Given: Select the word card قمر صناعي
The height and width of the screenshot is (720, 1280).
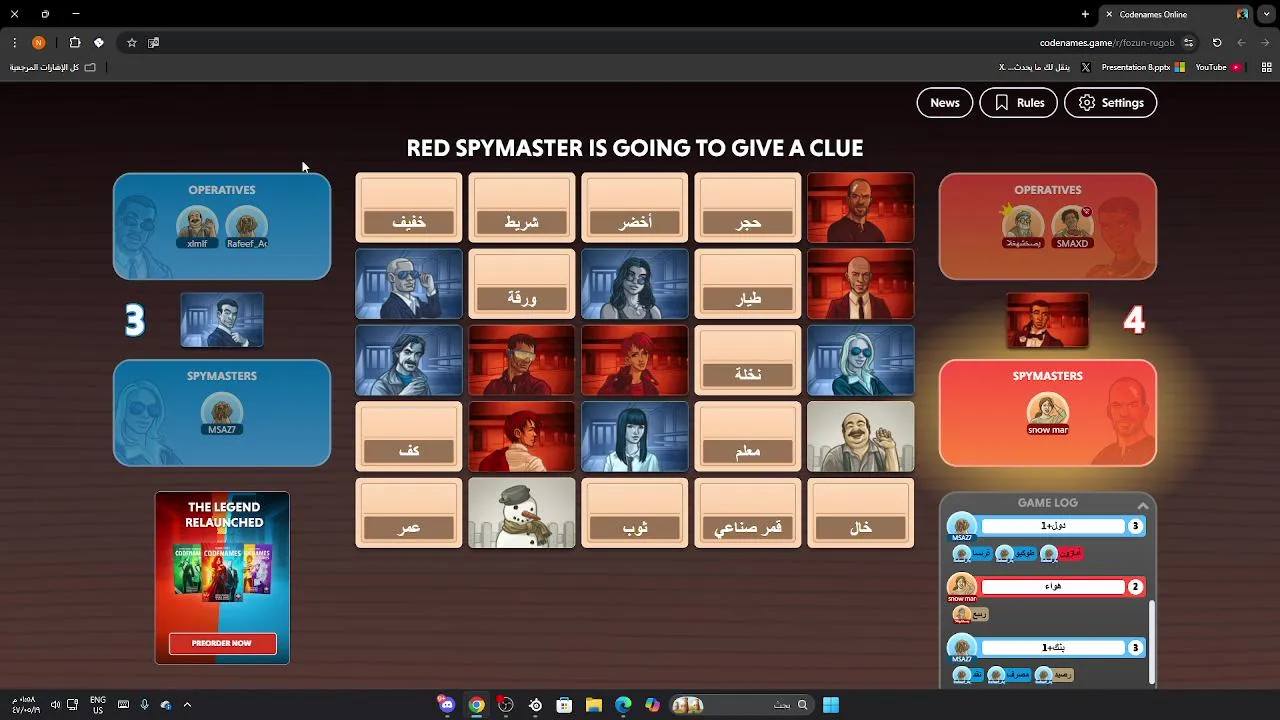Looking at the screenshot, I should click(747, 513).
